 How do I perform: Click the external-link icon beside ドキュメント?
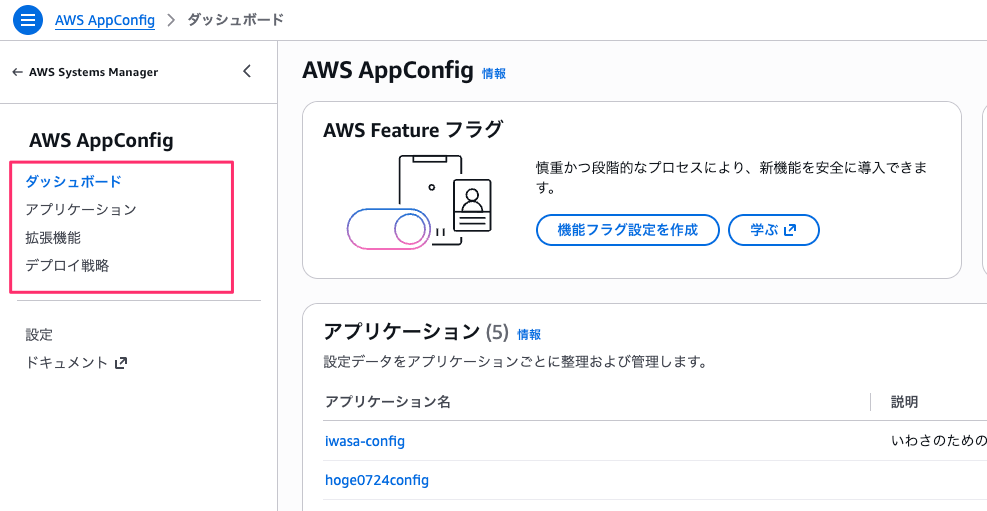pyautogui.click(x=121, y=363)
